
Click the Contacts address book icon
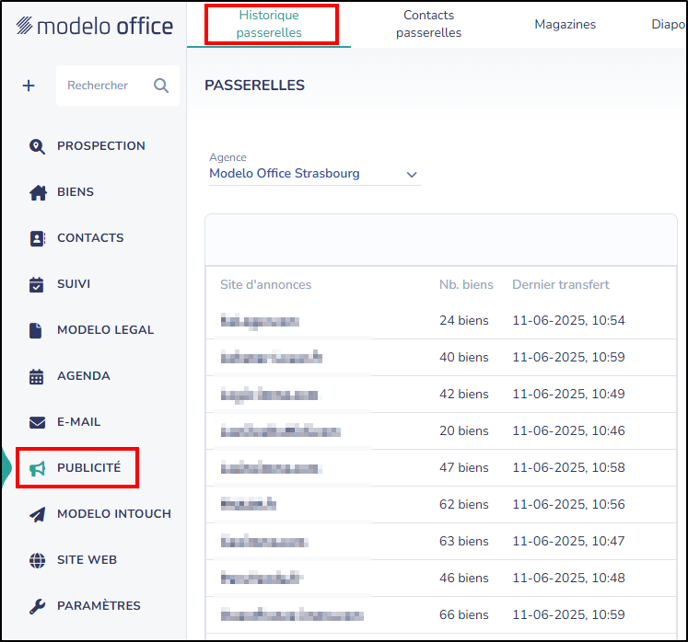point(37,238)
